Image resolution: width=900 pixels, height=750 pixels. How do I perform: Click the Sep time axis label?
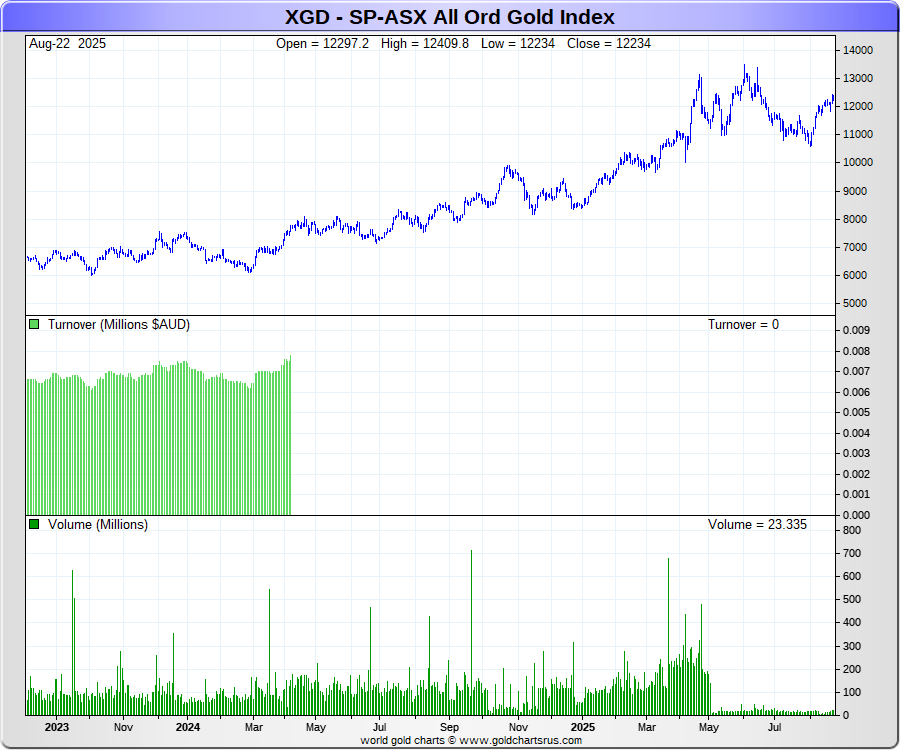pos(449,727)
